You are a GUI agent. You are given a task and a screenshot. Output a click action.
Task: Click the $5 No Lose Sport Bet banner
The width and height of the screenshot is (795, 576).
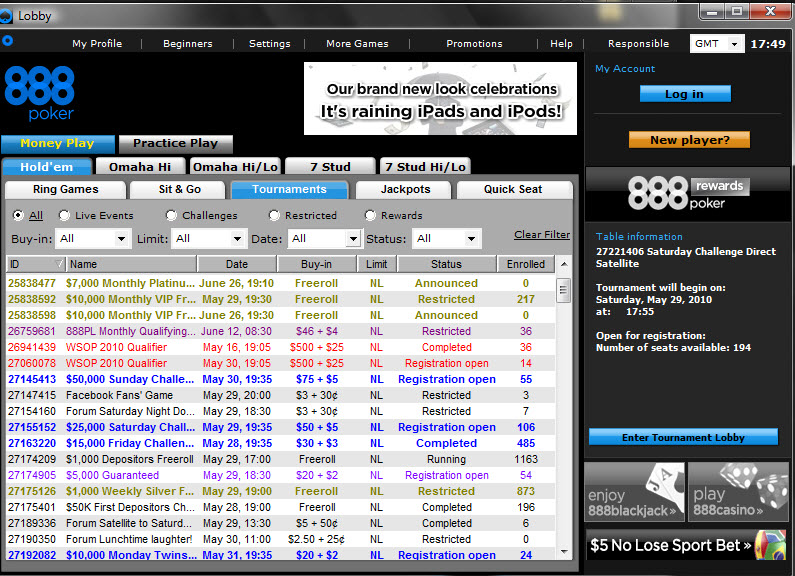click(x=688, y=545)
